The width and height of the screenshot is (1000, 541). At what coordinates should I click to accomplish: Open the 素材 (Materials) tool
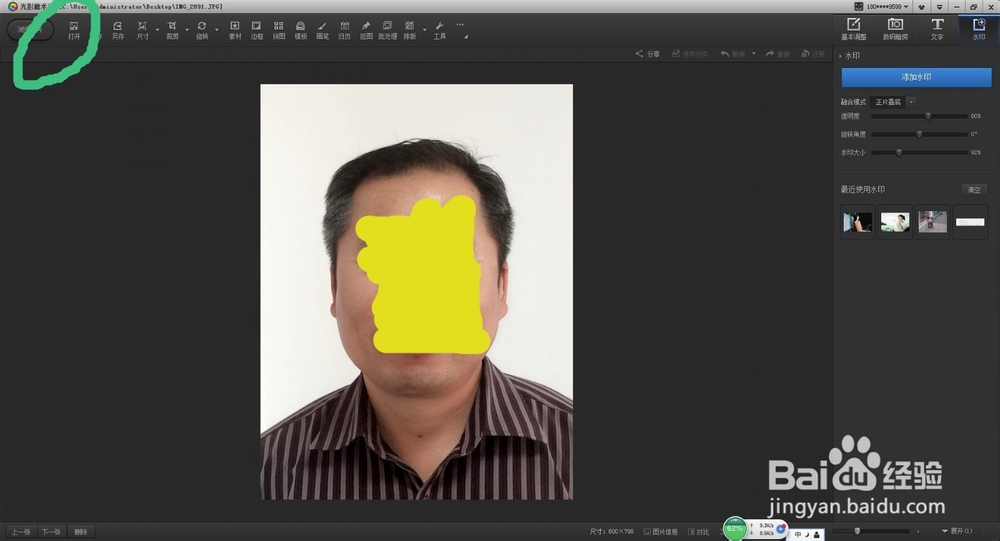tap(235, 30)
